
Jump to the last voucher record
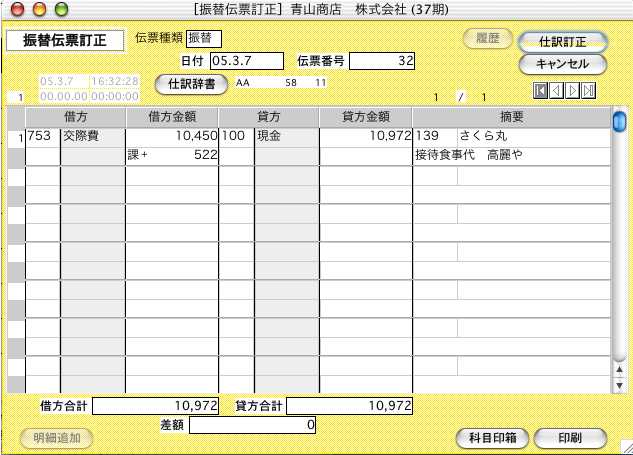point(589,91)
